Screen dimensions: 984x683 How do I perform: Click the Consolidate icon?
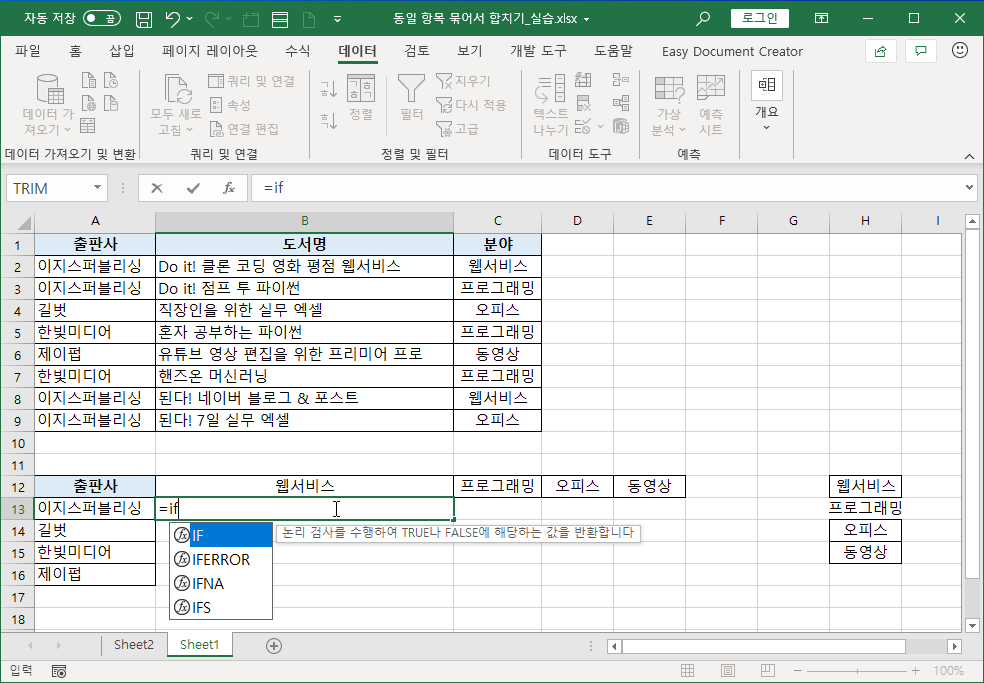(x=621, y=80)
